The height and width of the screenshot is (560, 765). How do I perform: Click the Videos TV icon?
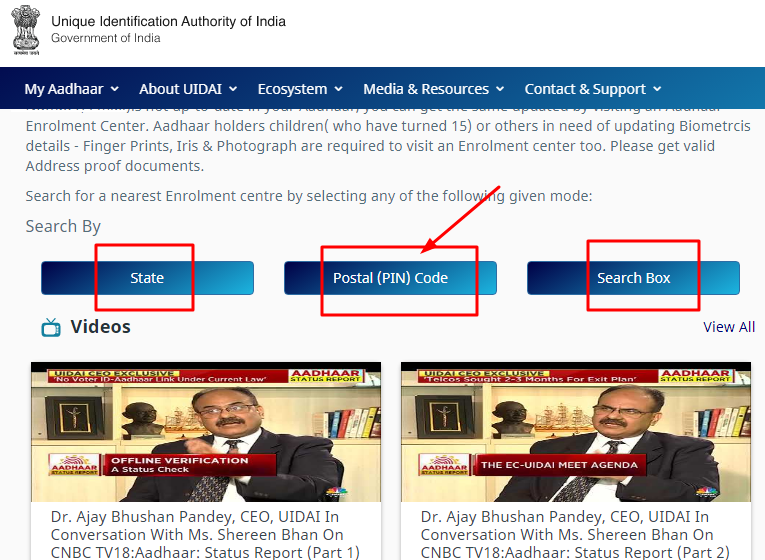pyautogui.click(x=51, y=327)
